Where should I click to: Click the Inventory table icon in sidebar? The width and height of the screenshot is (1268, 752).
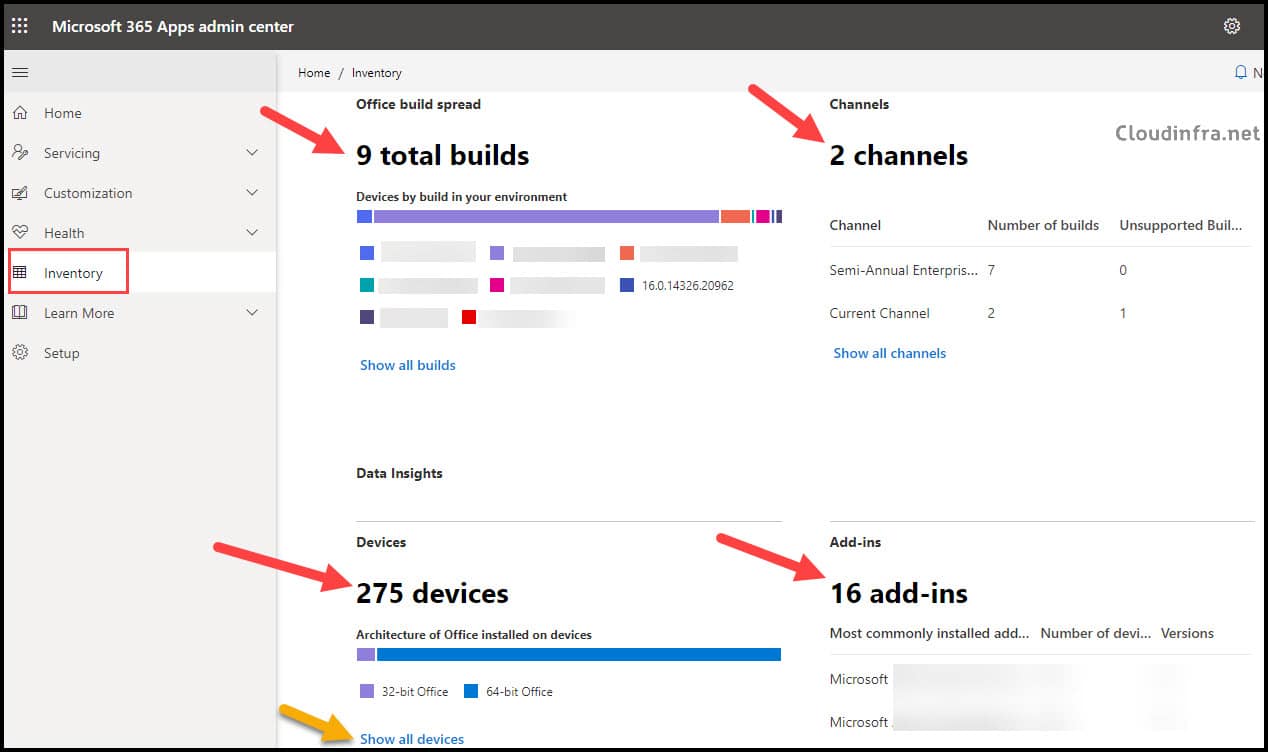click(20, 273)
